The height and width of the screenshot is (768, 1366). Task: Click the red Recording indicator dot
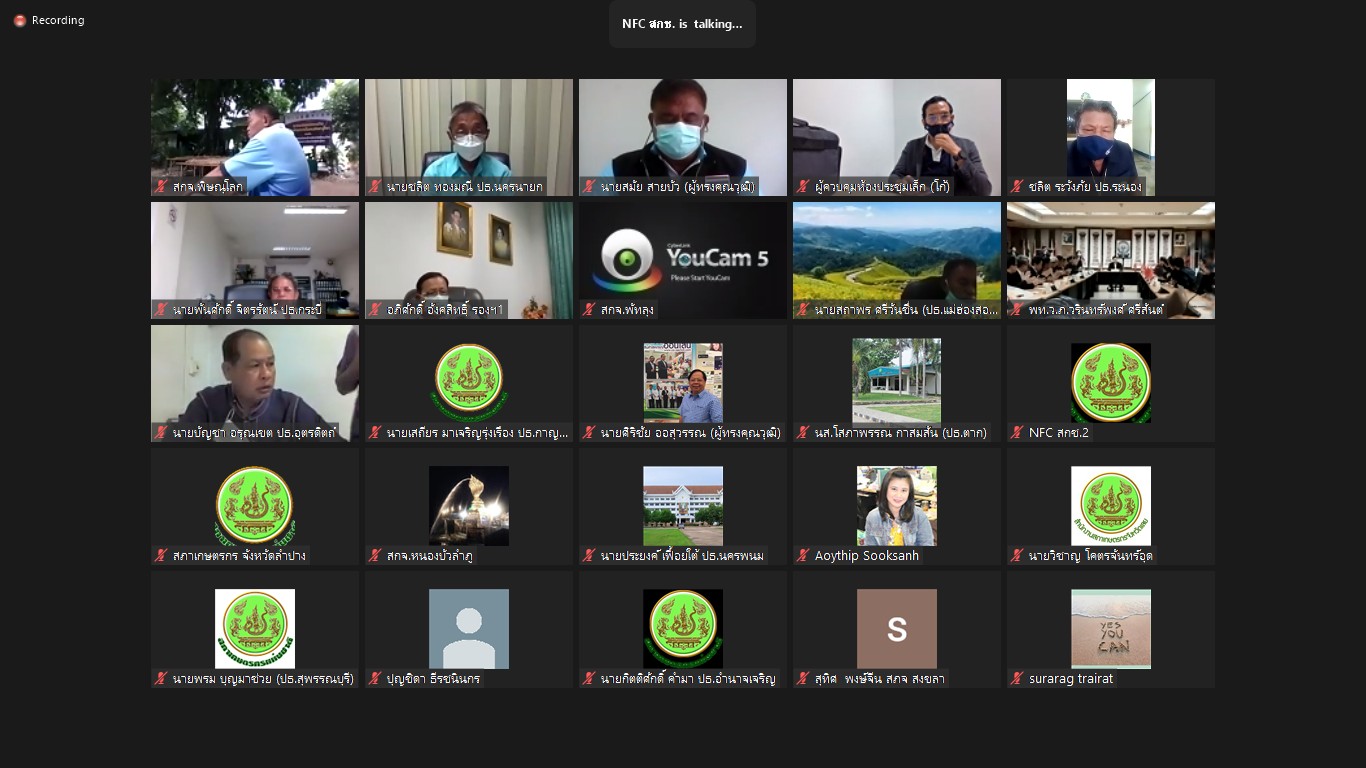point(20,20)
